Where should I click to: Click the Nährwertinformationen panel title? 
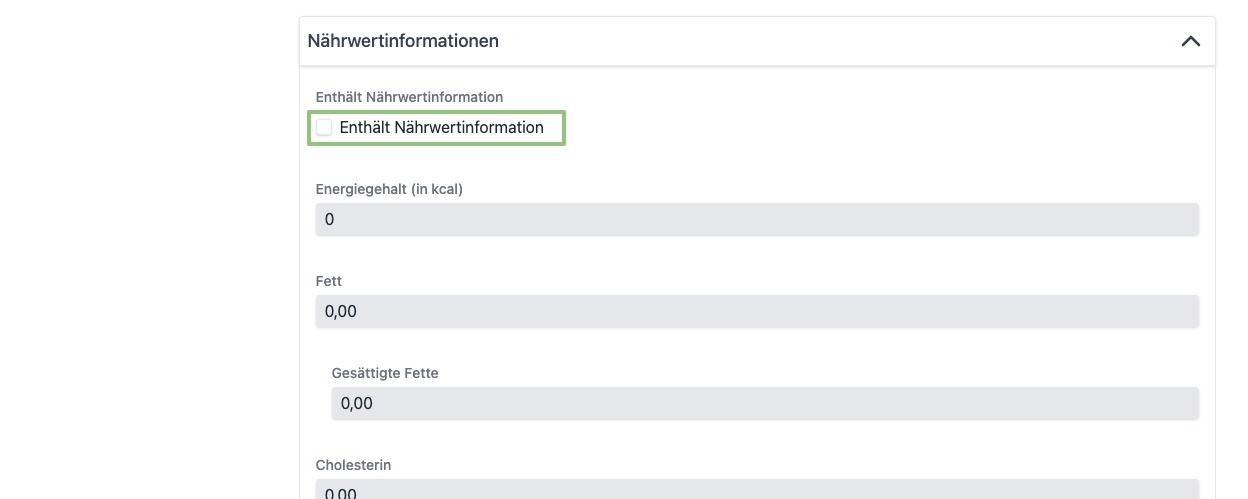pos(403,41)
